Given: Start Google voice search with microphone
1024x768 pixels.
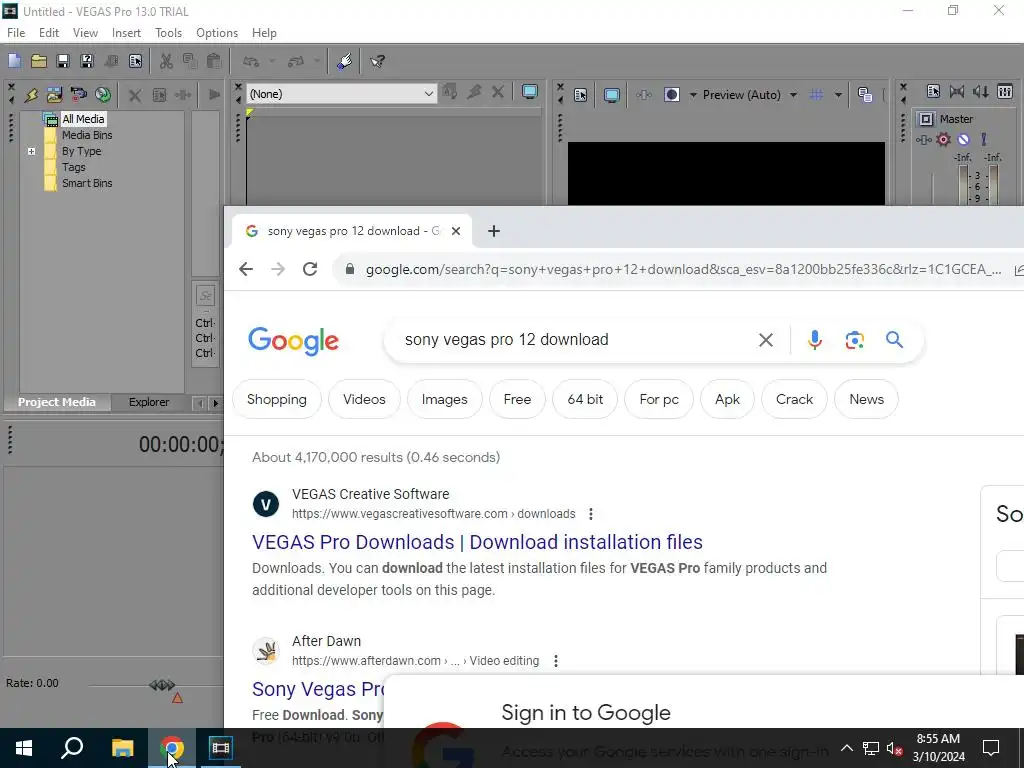Looking at the screenshot, I should pyautogui.click(x=814, y=340).
